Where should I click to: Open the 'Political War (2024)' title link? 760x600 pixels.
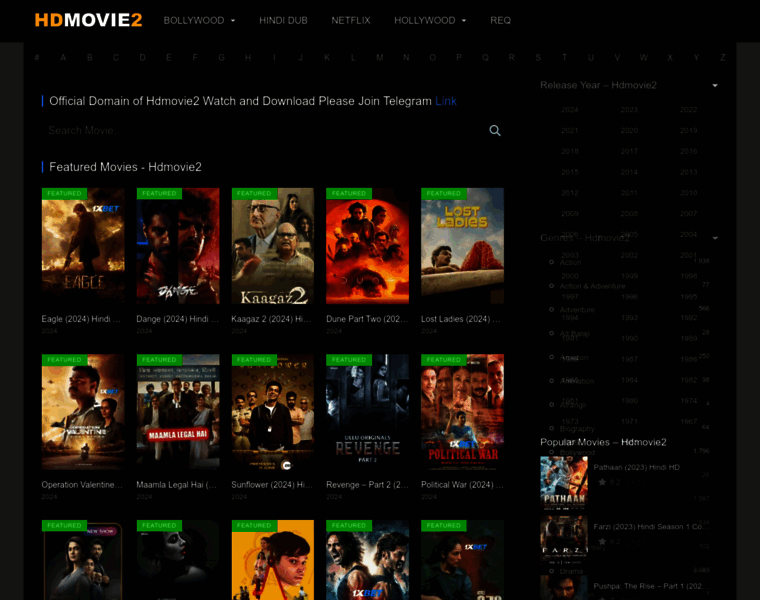462,485
